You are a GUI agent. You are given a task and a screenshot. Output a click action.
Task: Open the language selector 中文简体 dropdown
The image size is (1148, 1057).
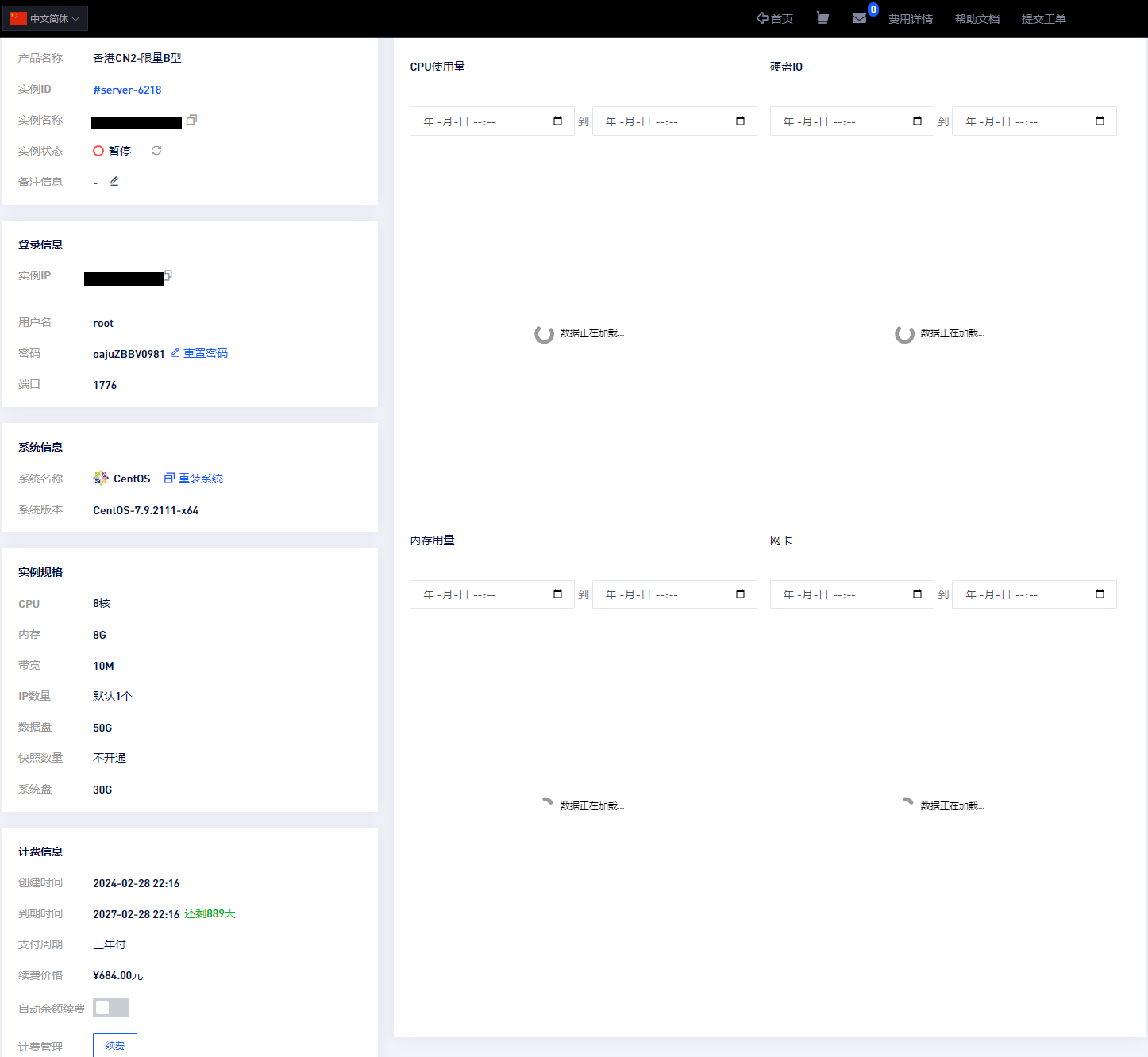(45, 18)
